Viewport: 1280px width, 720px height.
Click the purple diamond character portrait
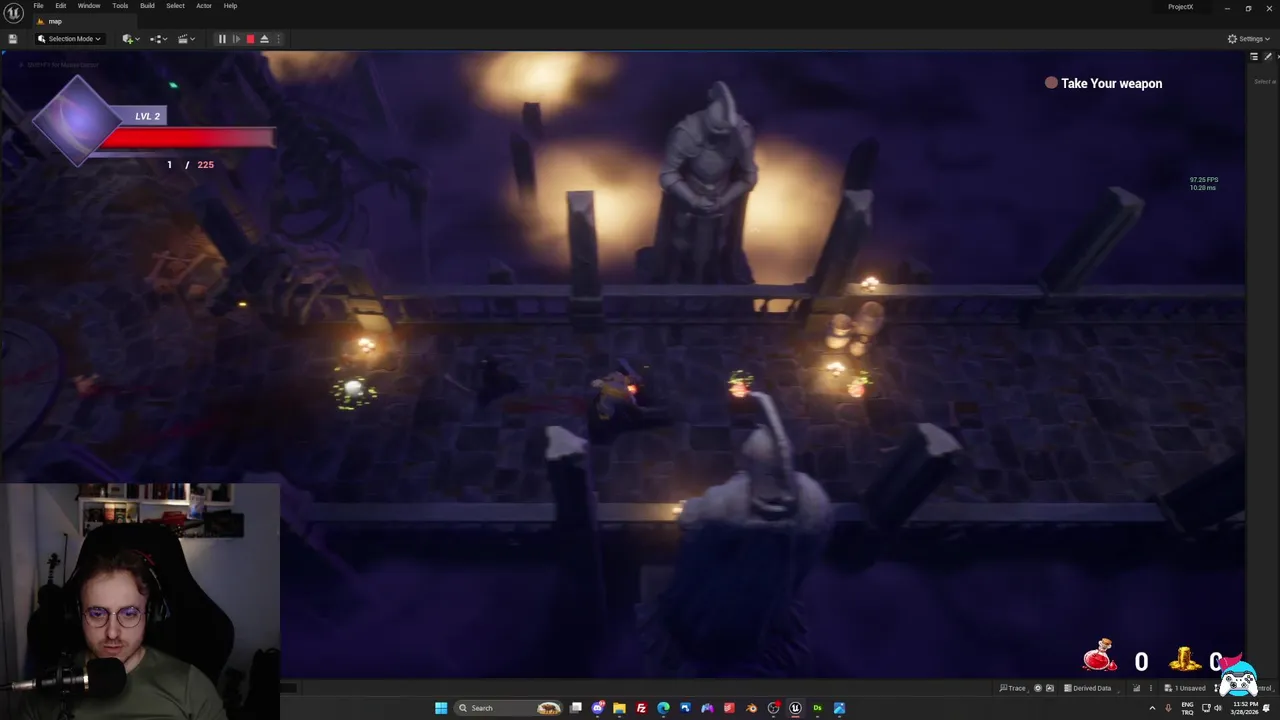click(x=78, y=119)
